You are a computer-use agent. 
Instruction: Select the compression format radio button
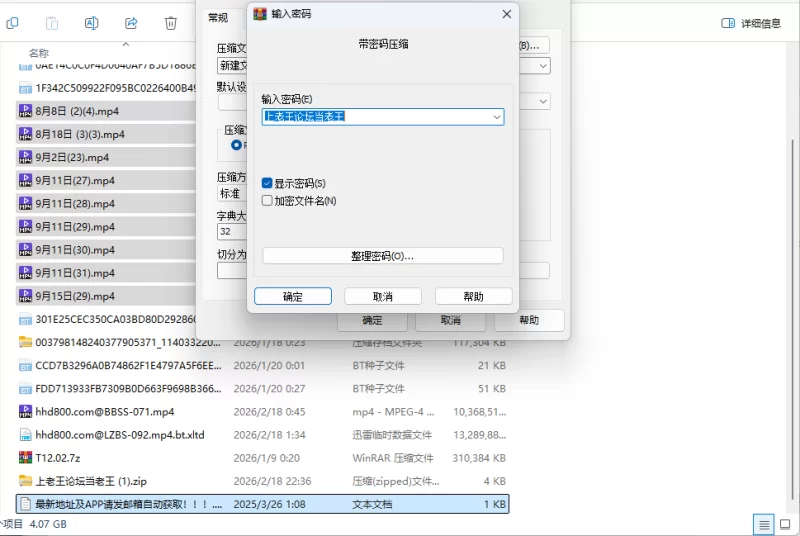237,145
